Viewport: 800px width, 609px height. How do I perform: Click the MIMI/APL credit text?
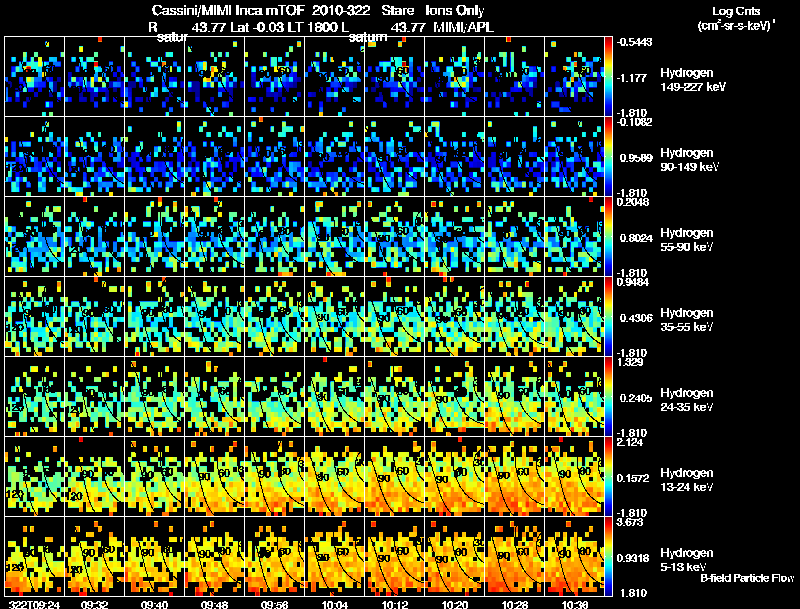[x=463, y=27]
